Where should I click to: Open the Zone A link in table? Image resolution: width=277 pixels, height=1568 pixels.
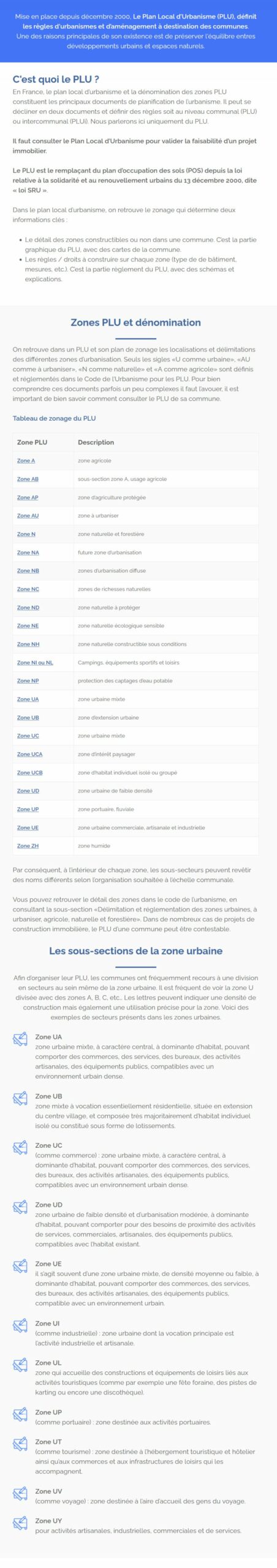click(26, 461)
